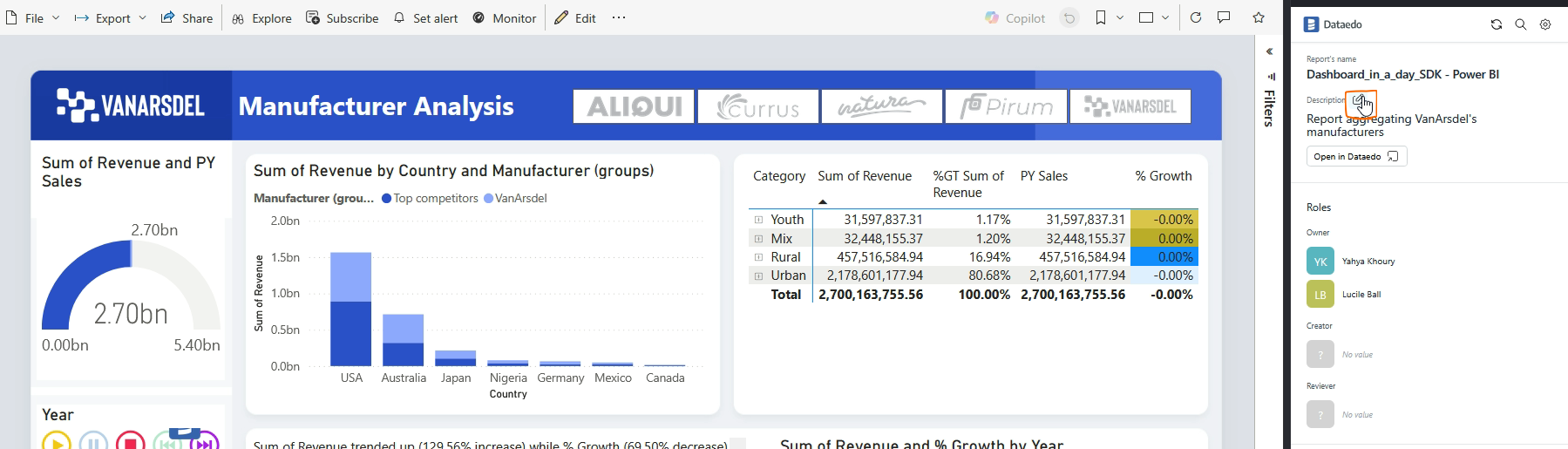Filter by VanArsdel manufacturer button
This screenshot has height=449, width=1568.
1130,106
